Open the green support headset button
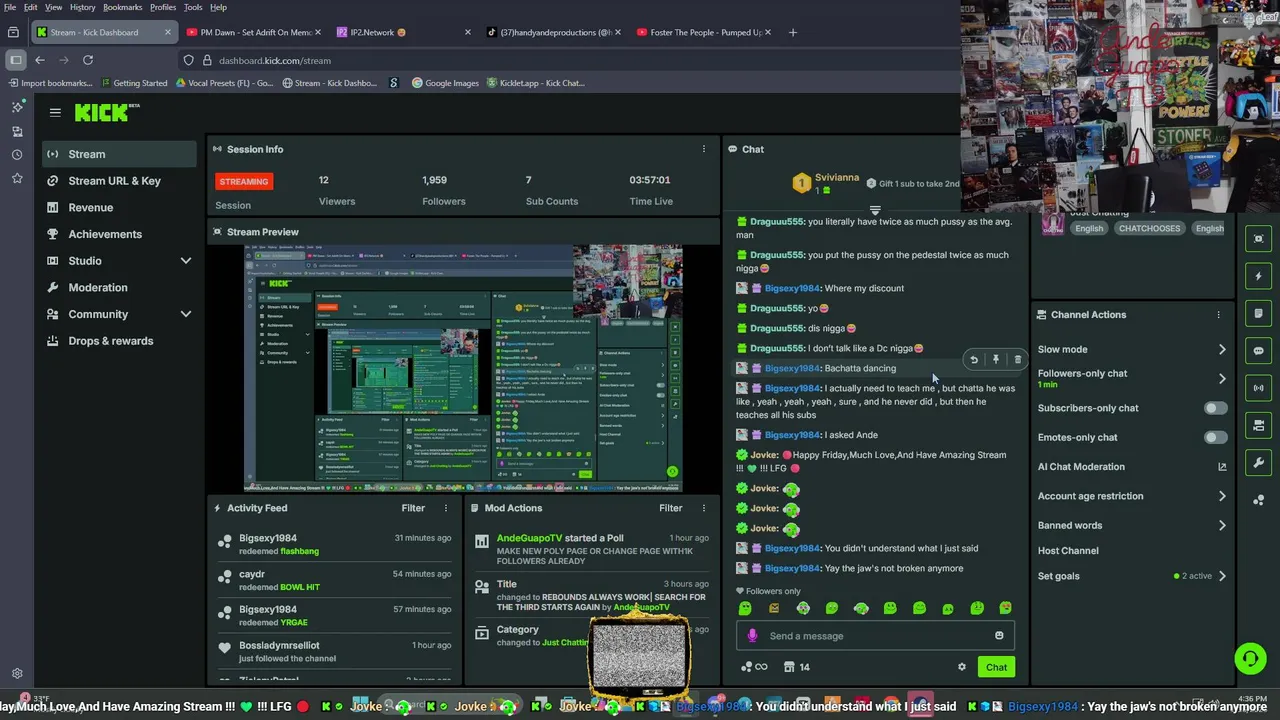 (1249, 659)
